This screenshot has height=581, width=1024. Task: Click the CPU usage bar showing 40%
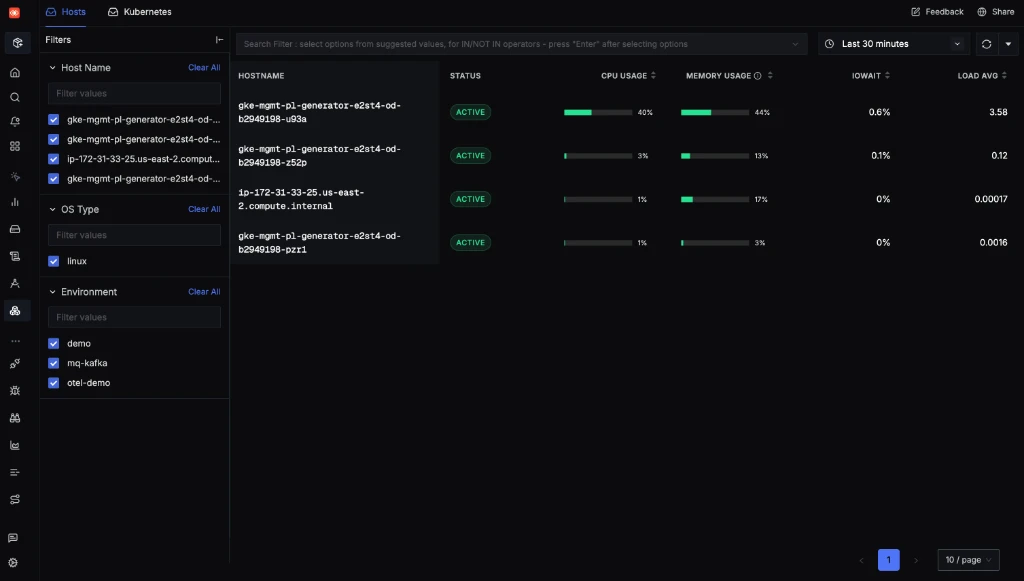[598, 113]
